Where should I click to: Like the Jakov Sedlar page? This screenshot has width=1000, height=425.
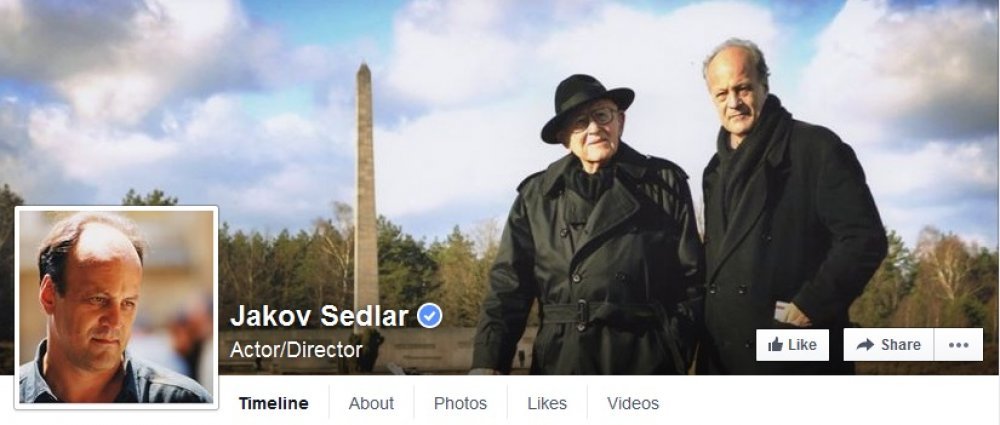(x=793, y=345)
